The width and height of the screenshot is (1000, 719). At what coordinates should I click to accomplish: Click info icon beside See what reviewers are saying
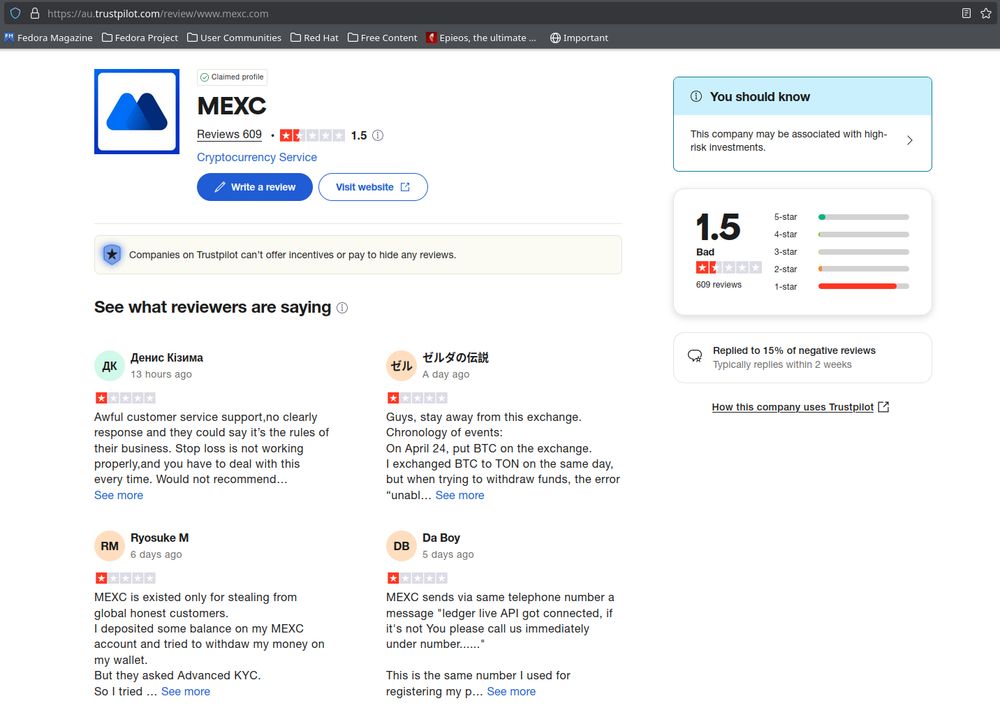tap(342, 308)
